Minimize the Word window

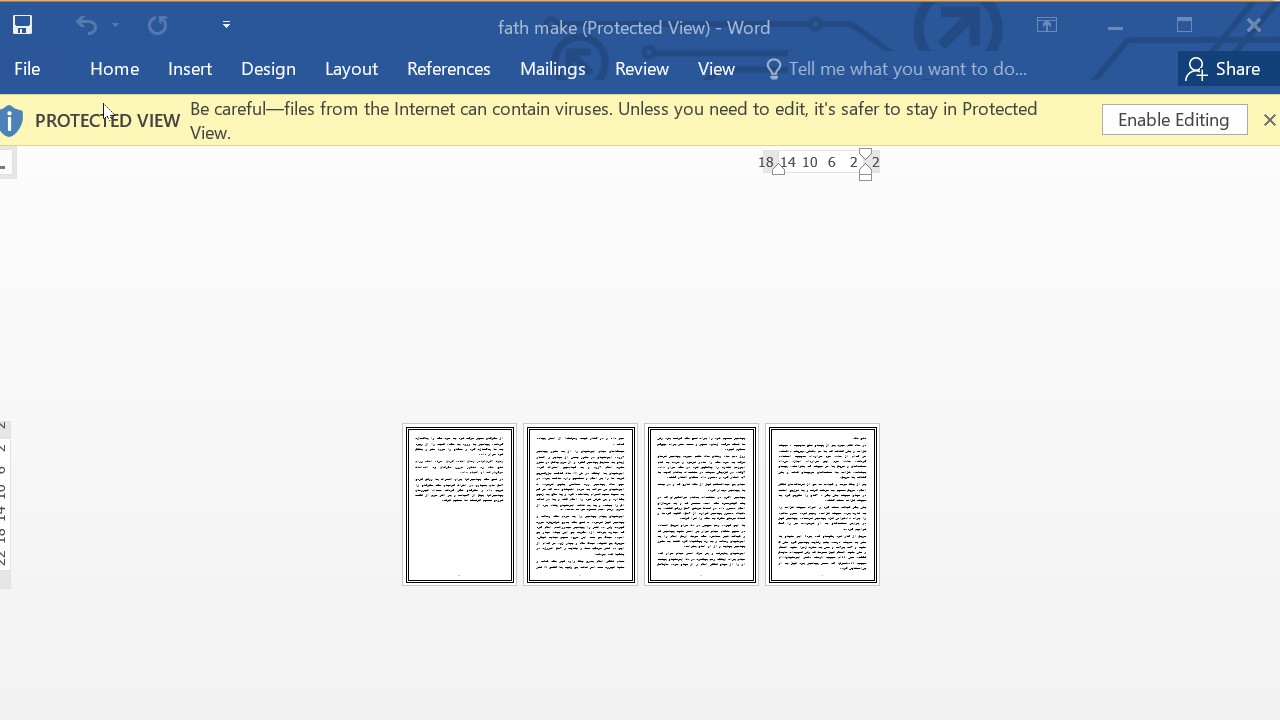tap(1115, 27)
